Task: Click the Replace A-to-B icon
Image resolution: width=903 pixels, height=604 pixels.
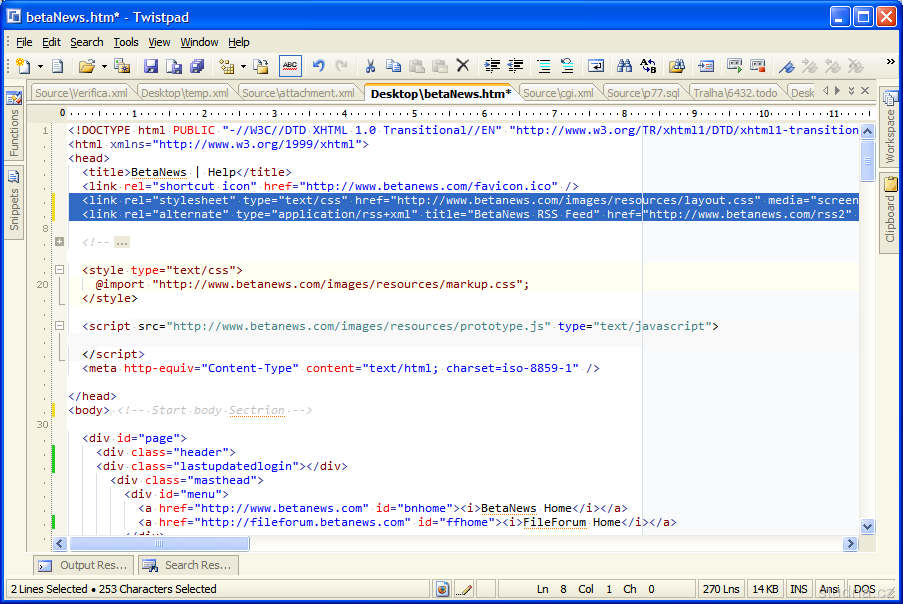Action: coord(648,66)
